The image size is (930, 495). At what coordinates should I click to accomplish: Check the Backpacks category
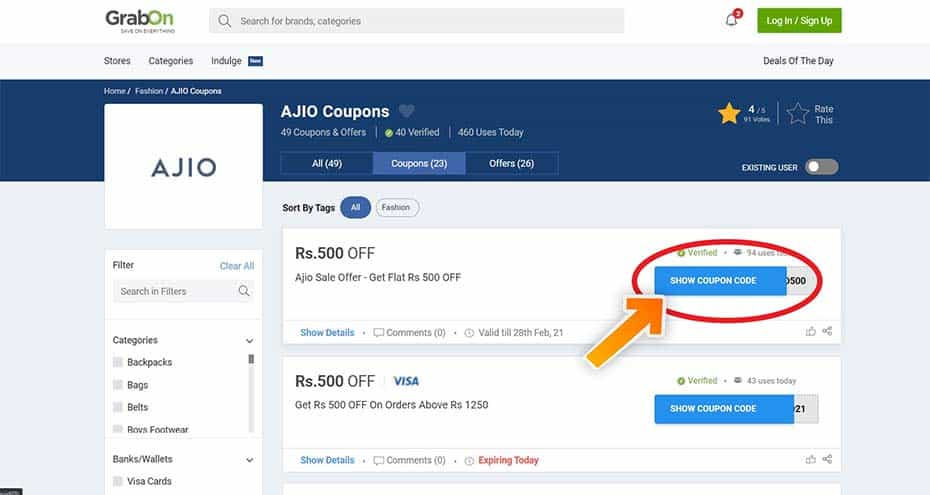(117, 362)
